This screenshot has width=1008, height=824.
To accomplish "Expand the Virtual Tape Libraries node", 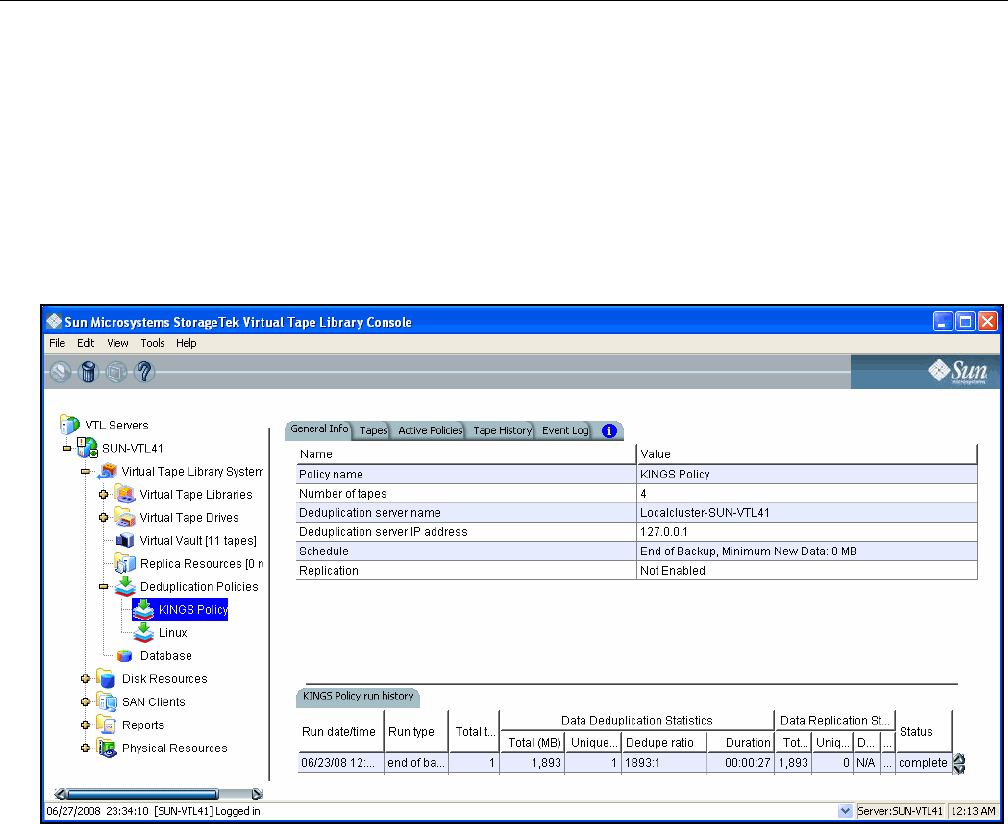I will coord(103,494).
